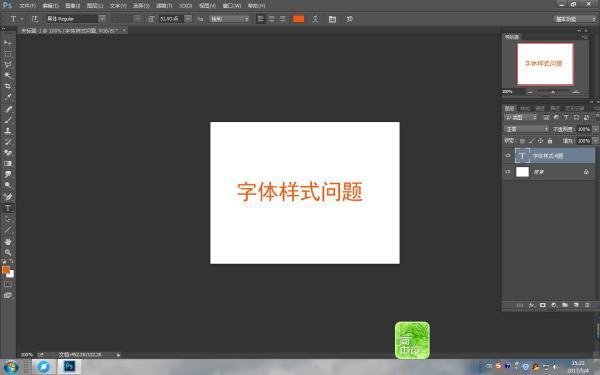Toggle text orientation in options bar
Image resolution: width=600 pixels, height=375 pixels.
tap(35, 19)
